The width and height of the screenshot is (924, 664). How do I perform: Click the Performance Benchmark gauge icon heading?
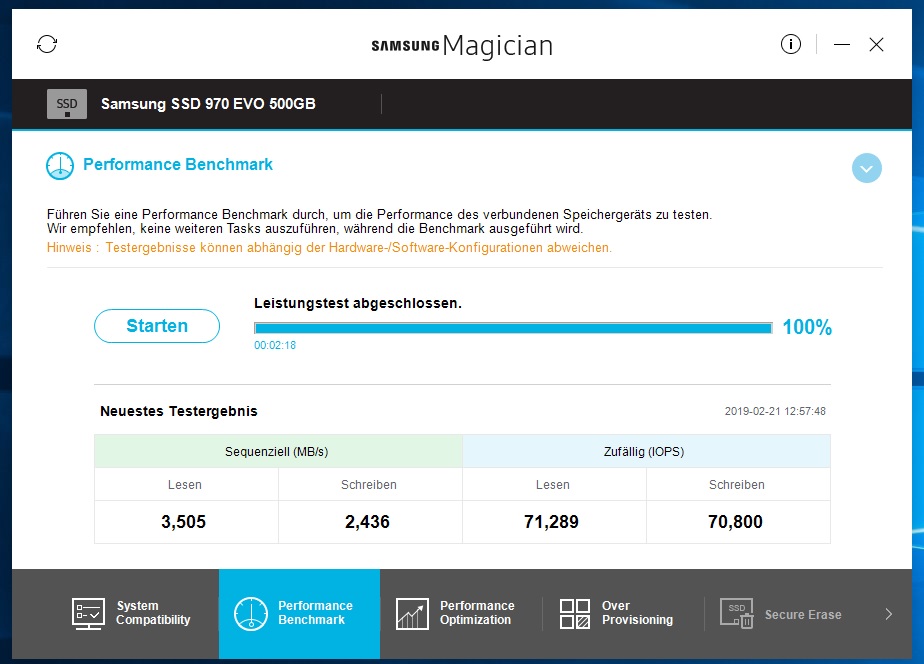[60, 166]
